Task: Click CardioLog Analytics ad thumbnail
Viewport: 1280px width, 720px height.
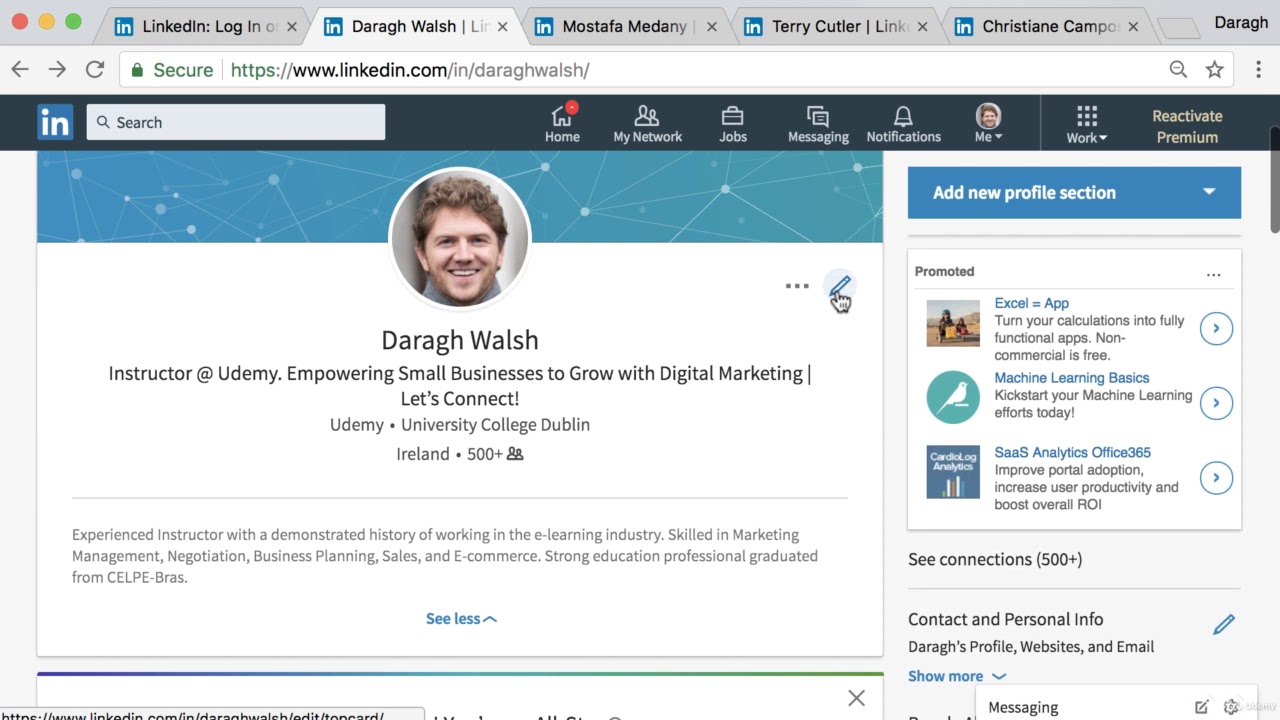Action: (953, 471)
